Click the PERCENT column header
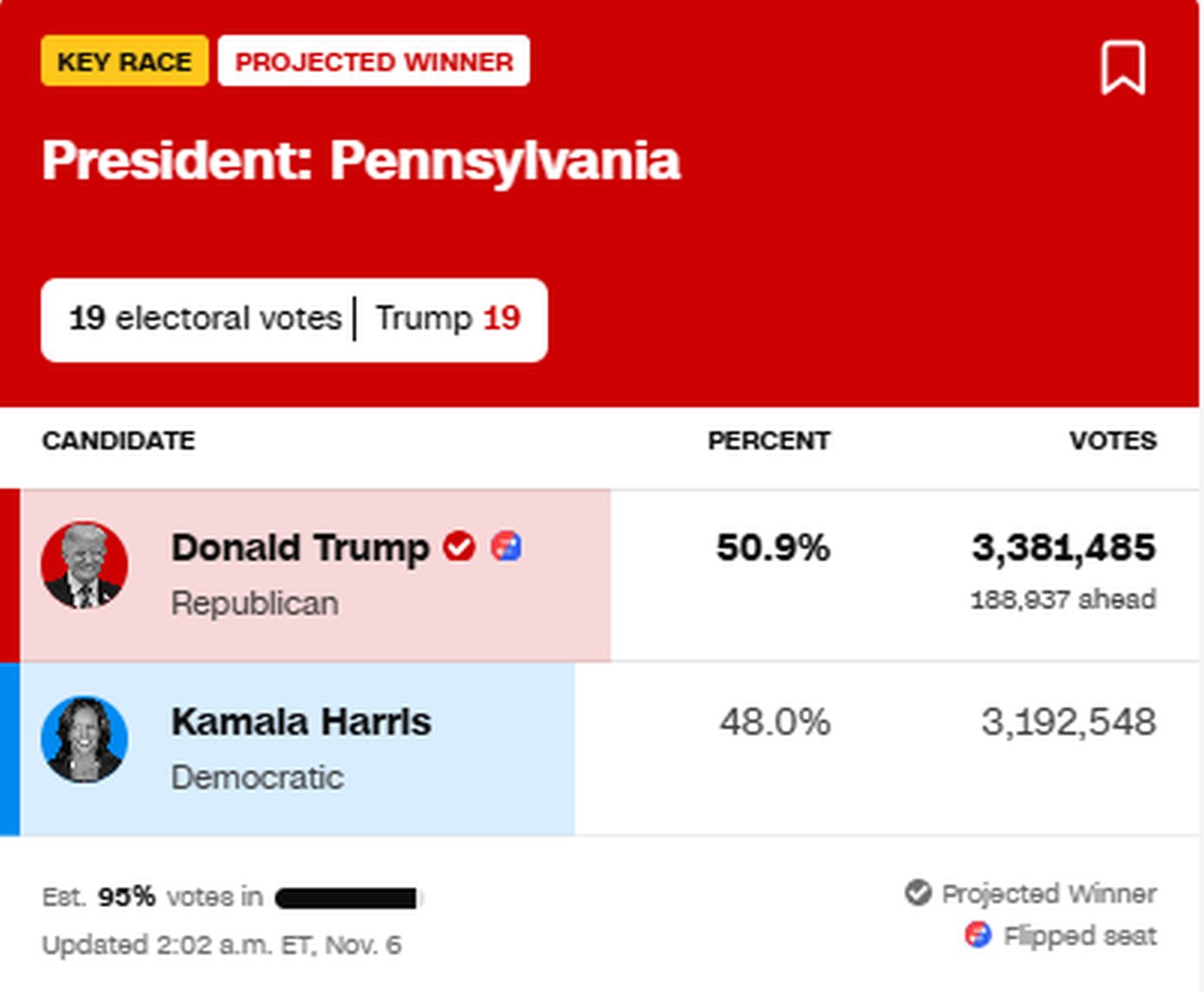The width and height of the screenshot is (1204, 992). coord(768,440)
